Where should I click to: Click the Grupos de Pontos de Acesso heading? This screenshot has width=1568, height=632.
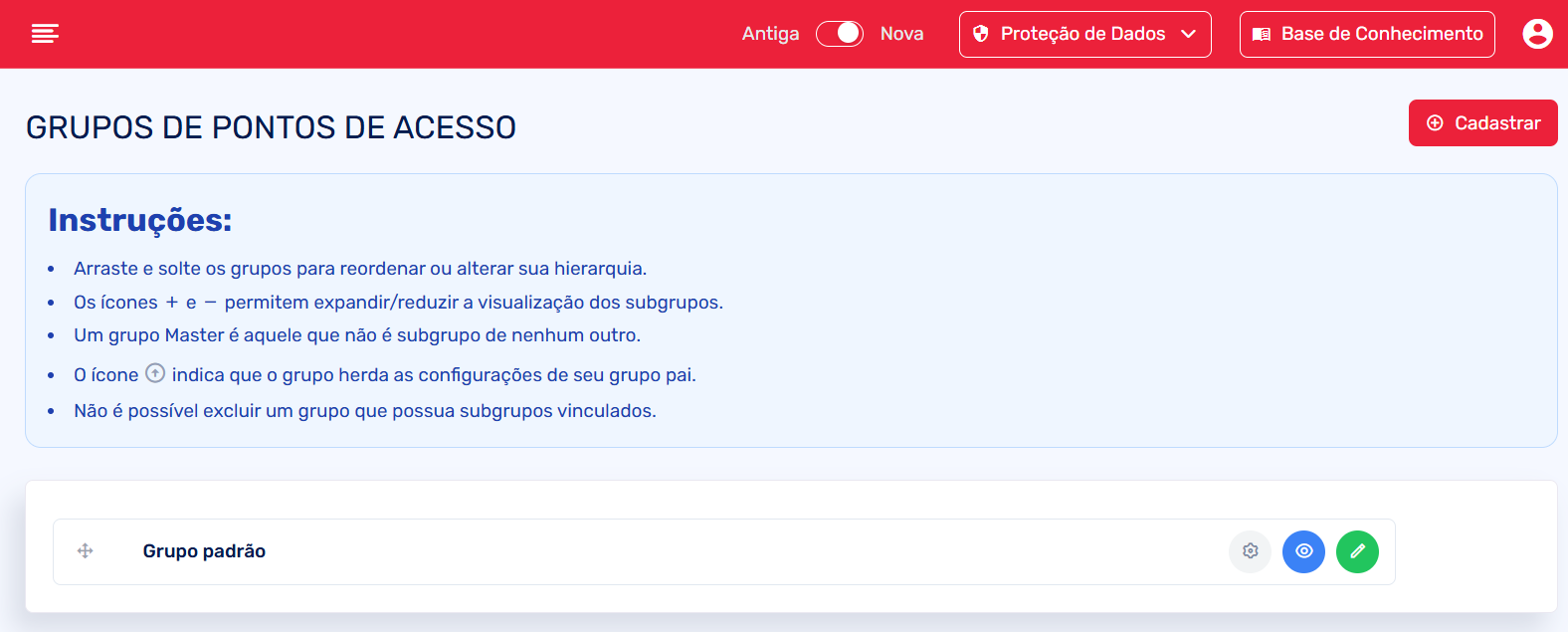click(271, 127)
